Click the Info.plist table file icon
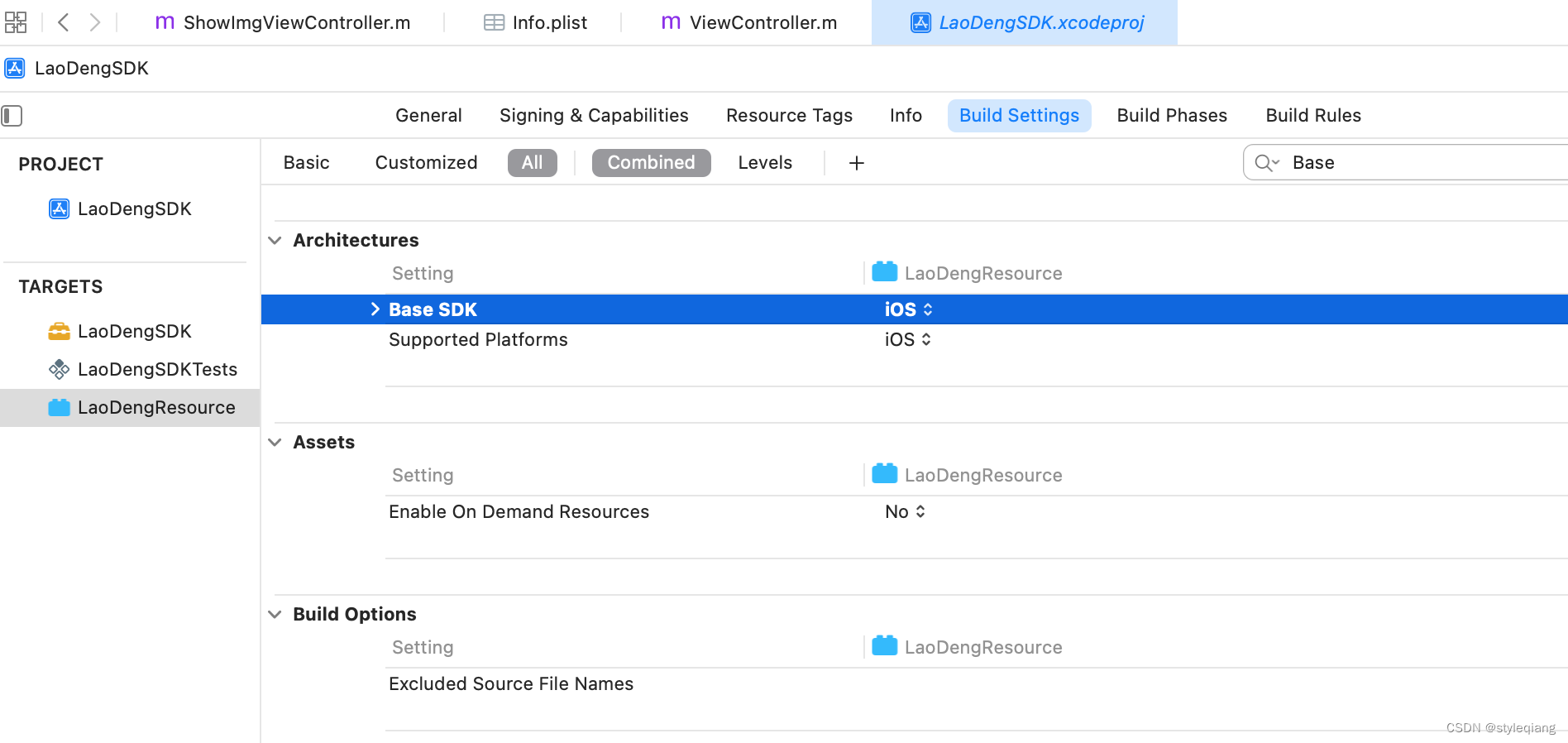 [494, 22]
